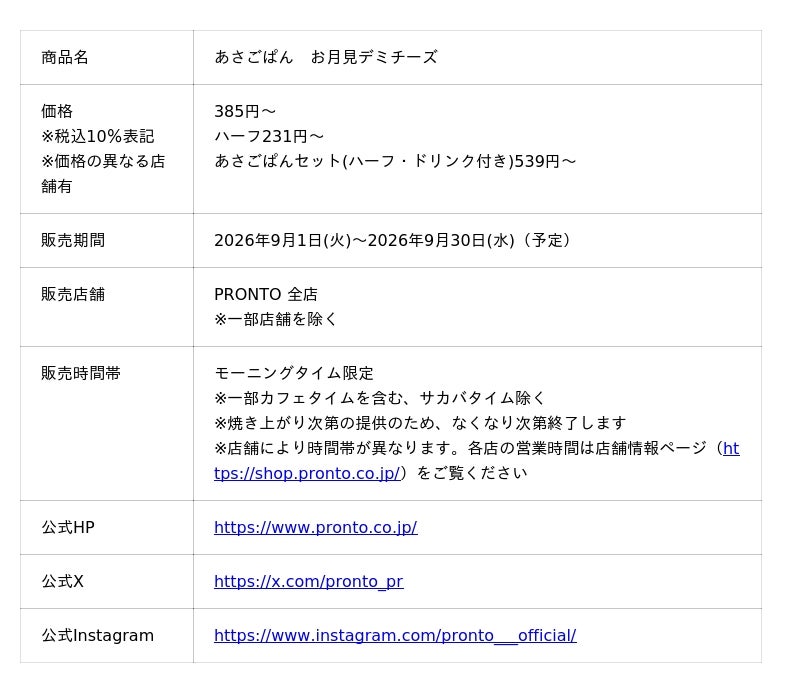This screenshot has height=693, width=800.
Task: Open the official Instagram pronto link
Action: (395, 635)
